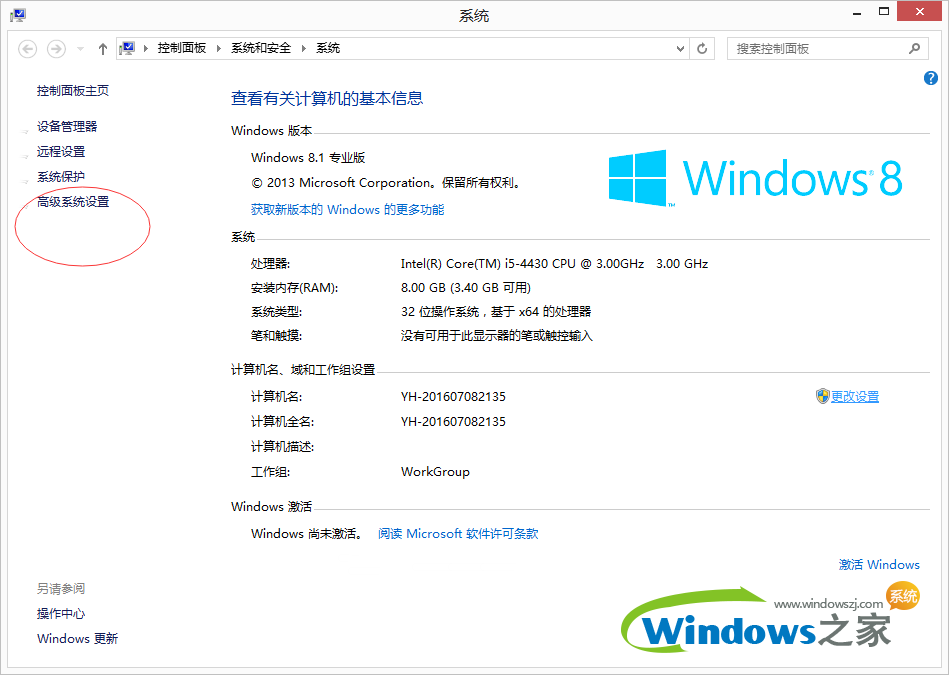Maximize the 系统 window
Viewport: 949px width, 675px height.
tap(884, 12)
